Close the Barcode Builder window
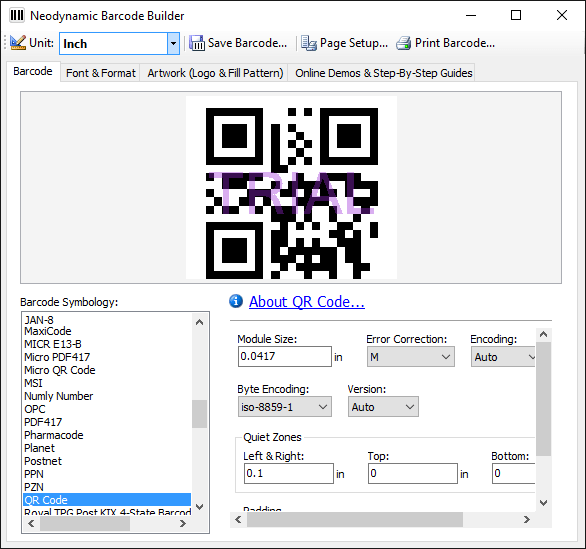 tap(562, 15)
